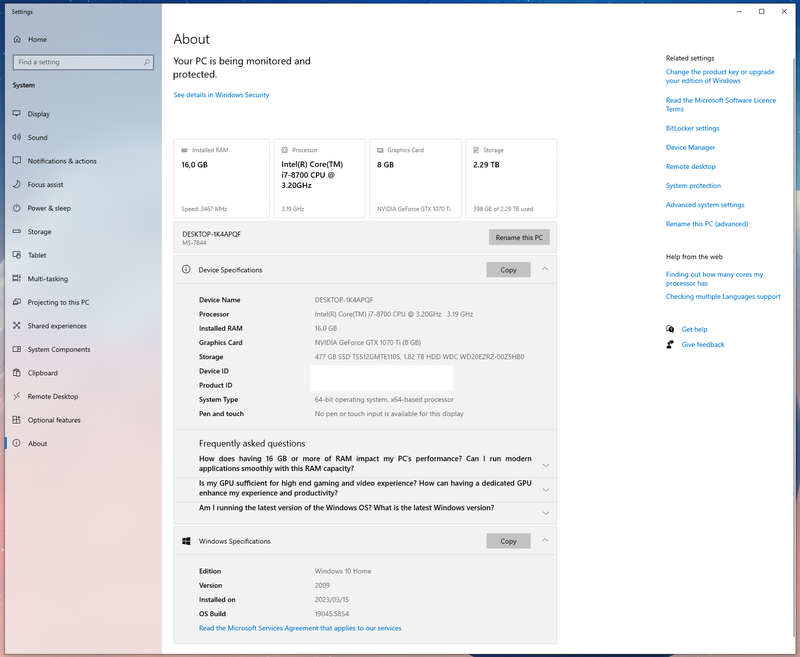This screenshot has height=657, width=800.
Task: Click the Optional features icon
Action: [x=17, y=419]
